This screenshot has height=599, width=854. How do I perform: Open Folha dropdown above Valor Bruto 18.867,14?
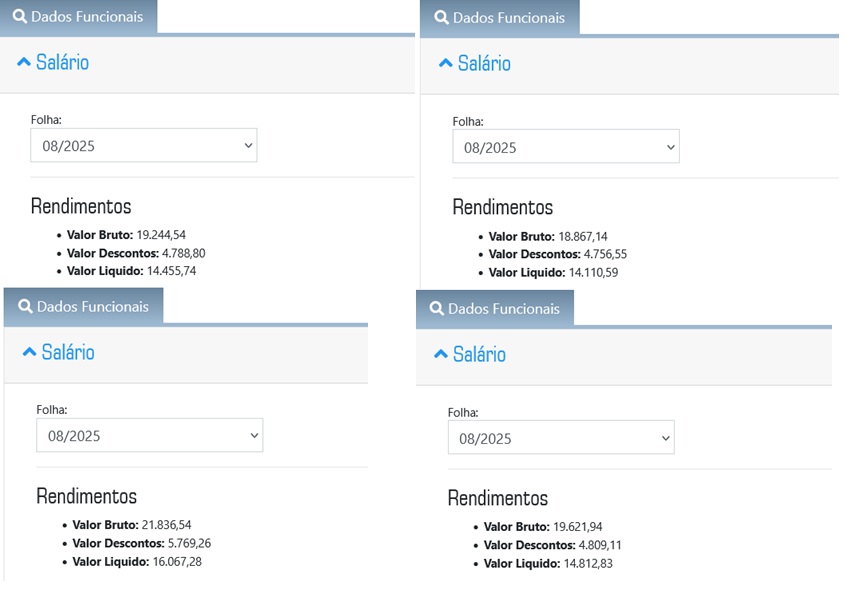point(565,147)
